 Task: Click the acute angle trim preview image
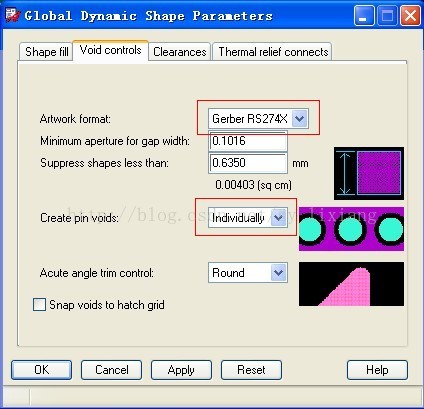(351, 284)
